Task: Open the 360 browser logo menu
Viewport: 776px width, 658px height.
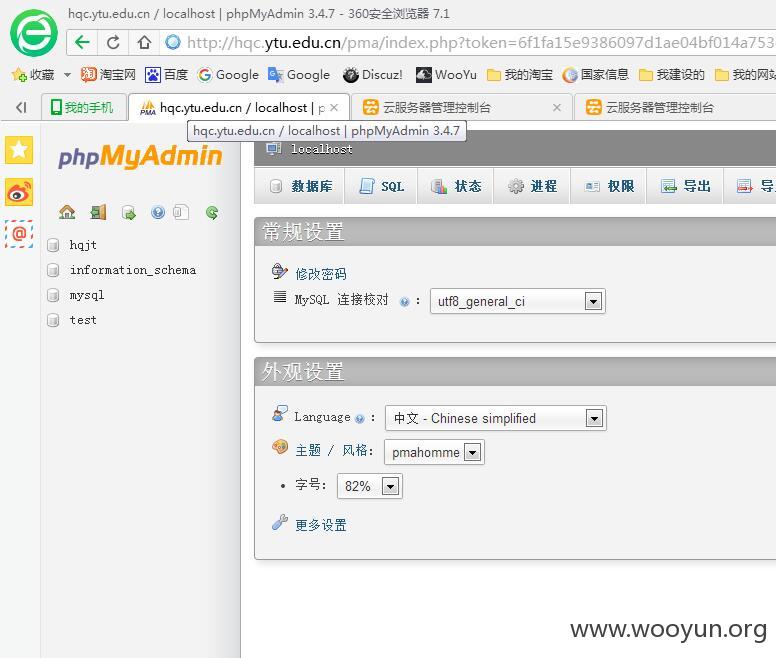Action: point(34,34)
